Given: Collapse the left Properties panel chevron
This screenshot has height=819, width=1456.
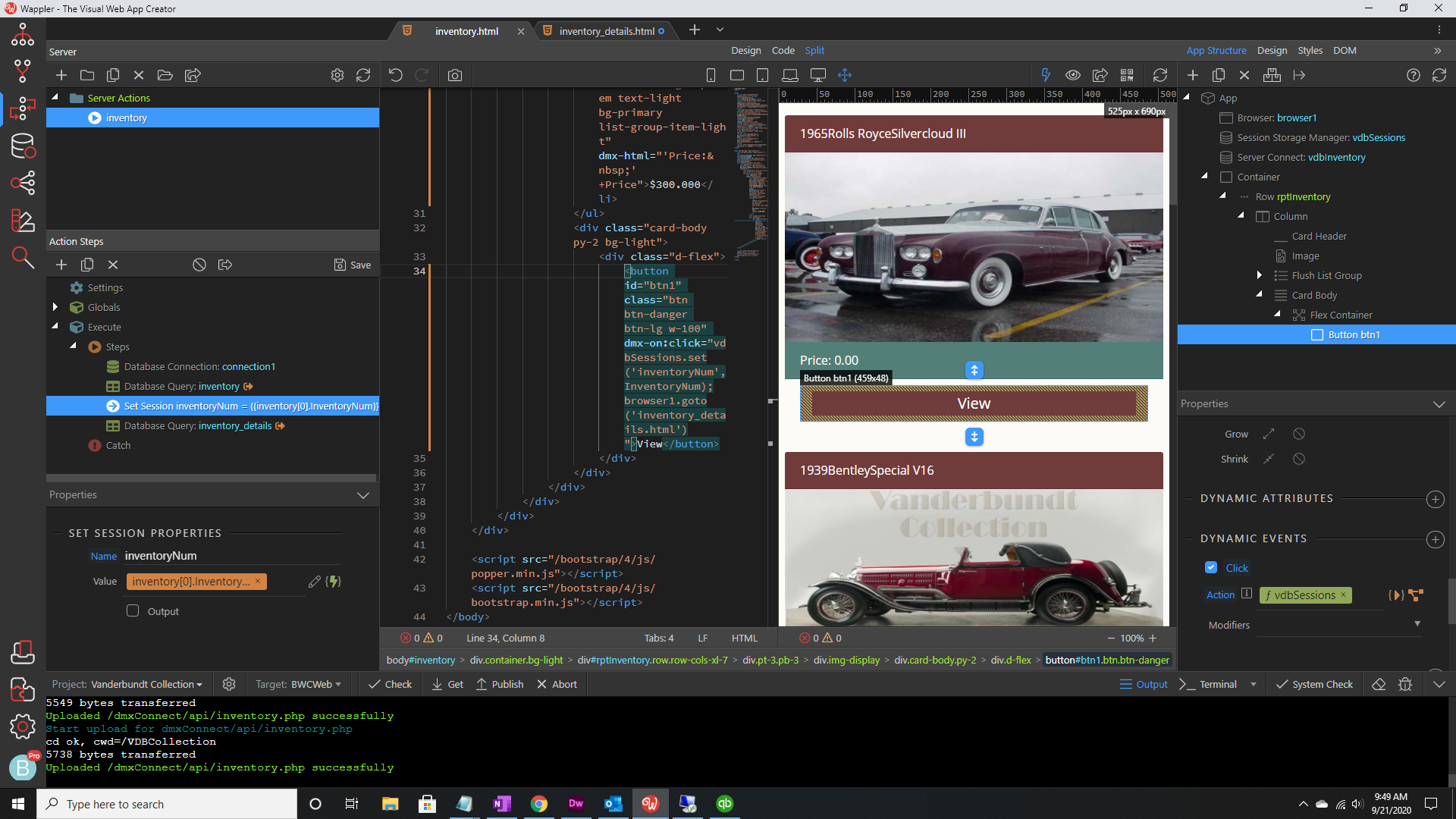Looking at the screenshot, I should coord(363,495).
